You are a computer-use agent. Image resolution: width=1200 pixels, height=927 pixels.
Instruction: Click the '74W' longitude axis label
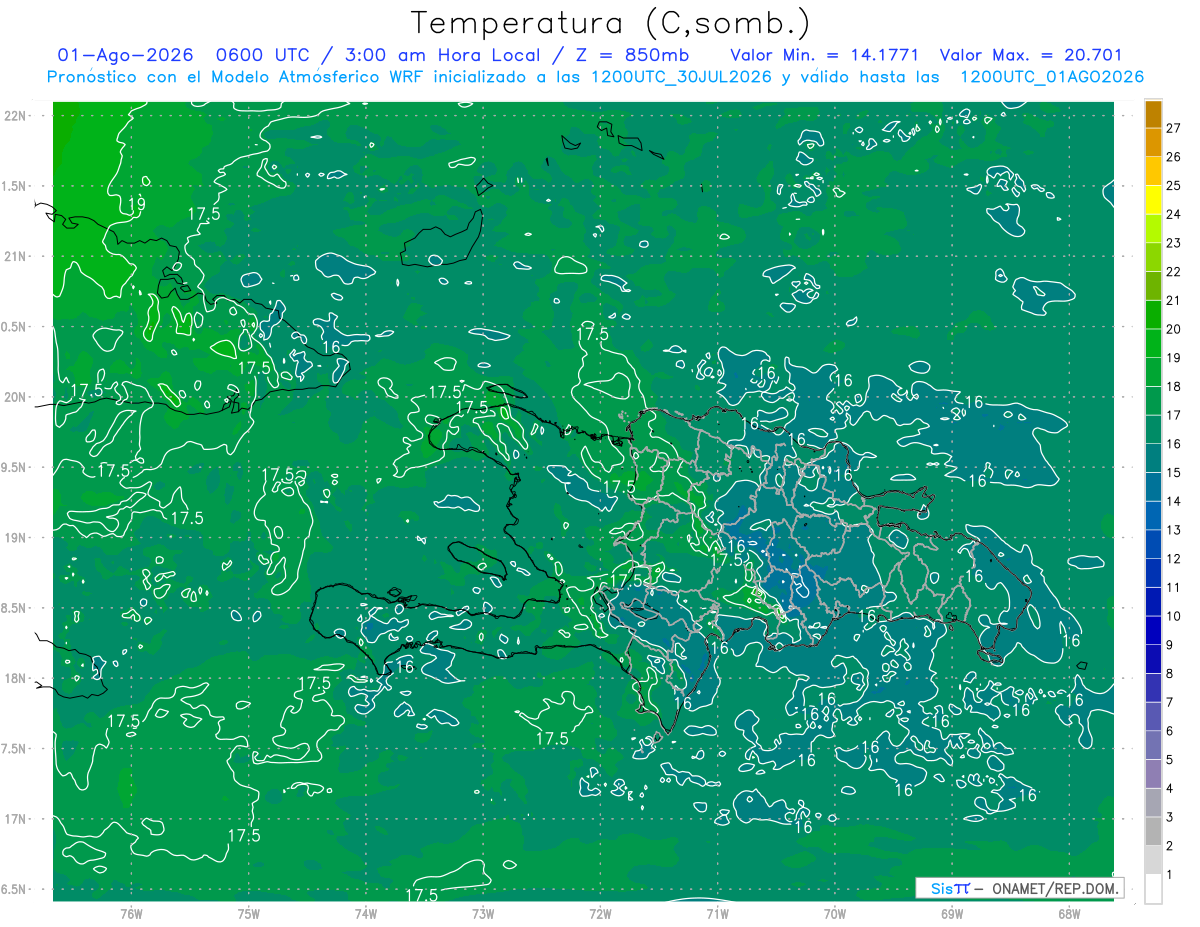[x=366, y=913]
